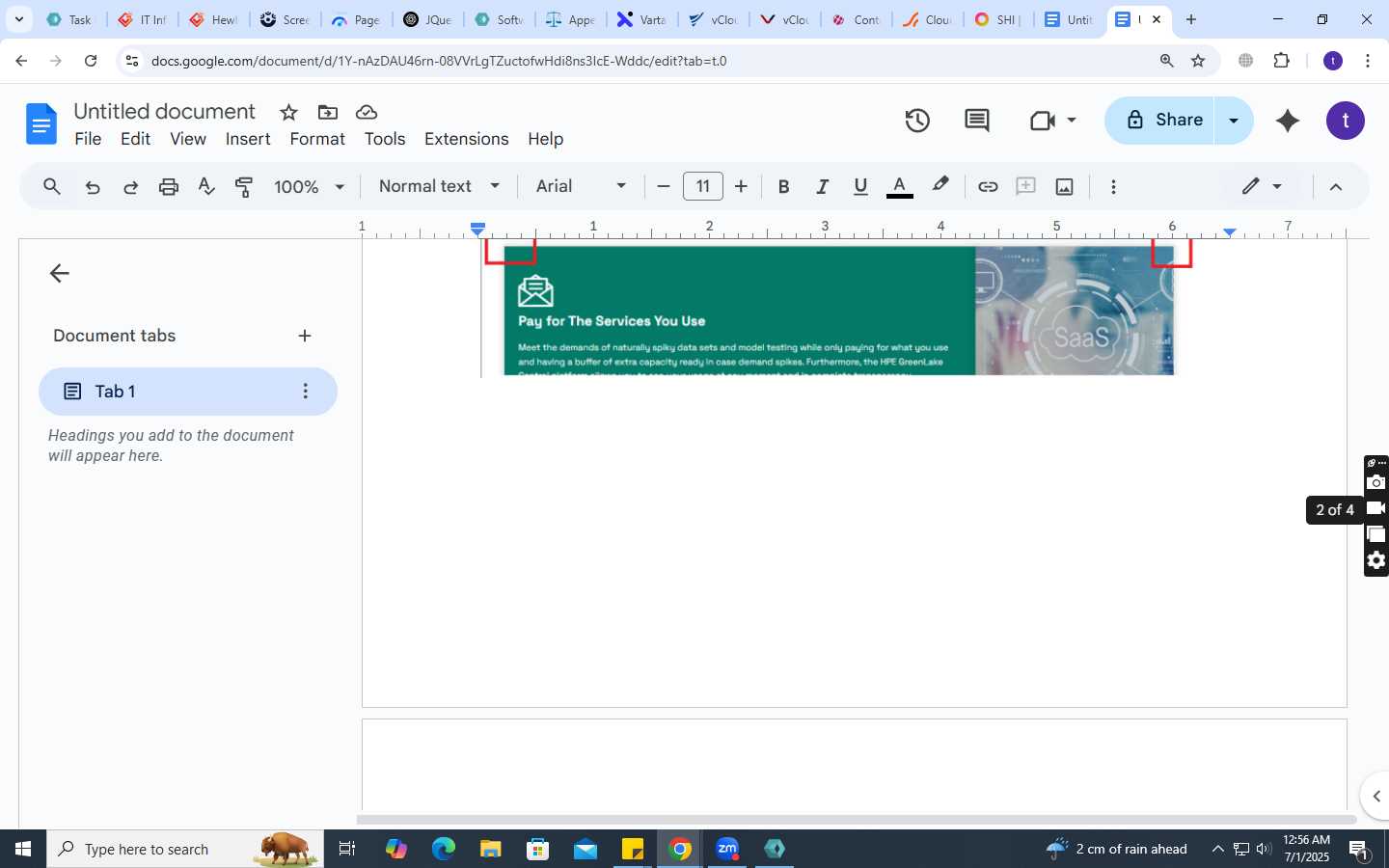
Task: Open the Meet call dropdown arrow
Action: click(1072, 121)
